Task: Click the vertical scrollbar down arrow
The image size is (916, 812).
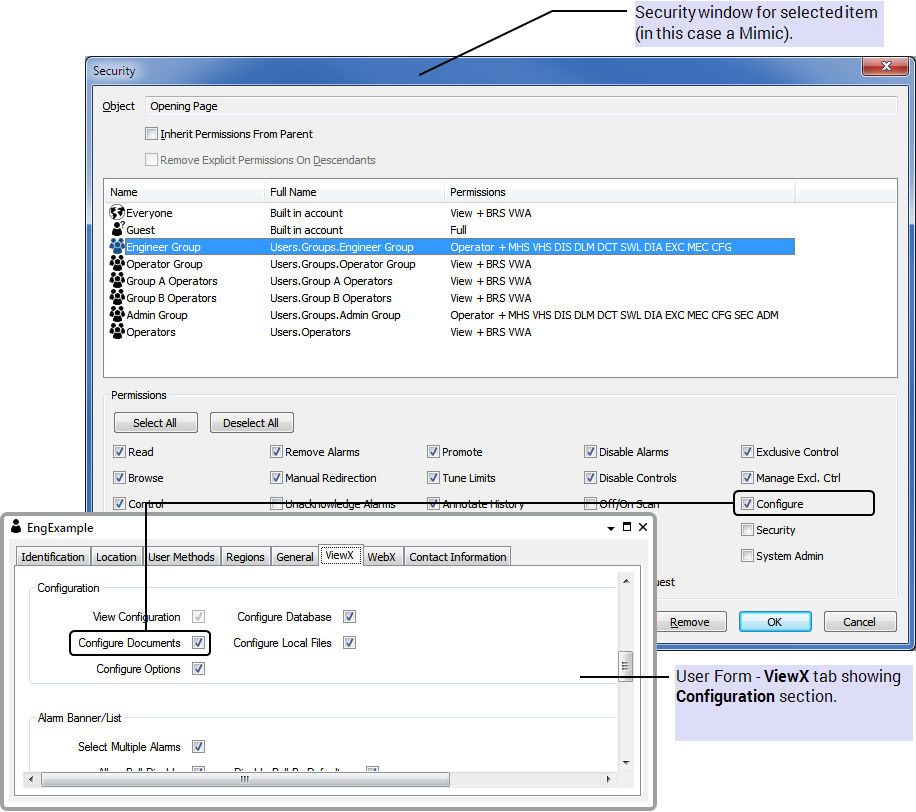Action: (626, 762)
